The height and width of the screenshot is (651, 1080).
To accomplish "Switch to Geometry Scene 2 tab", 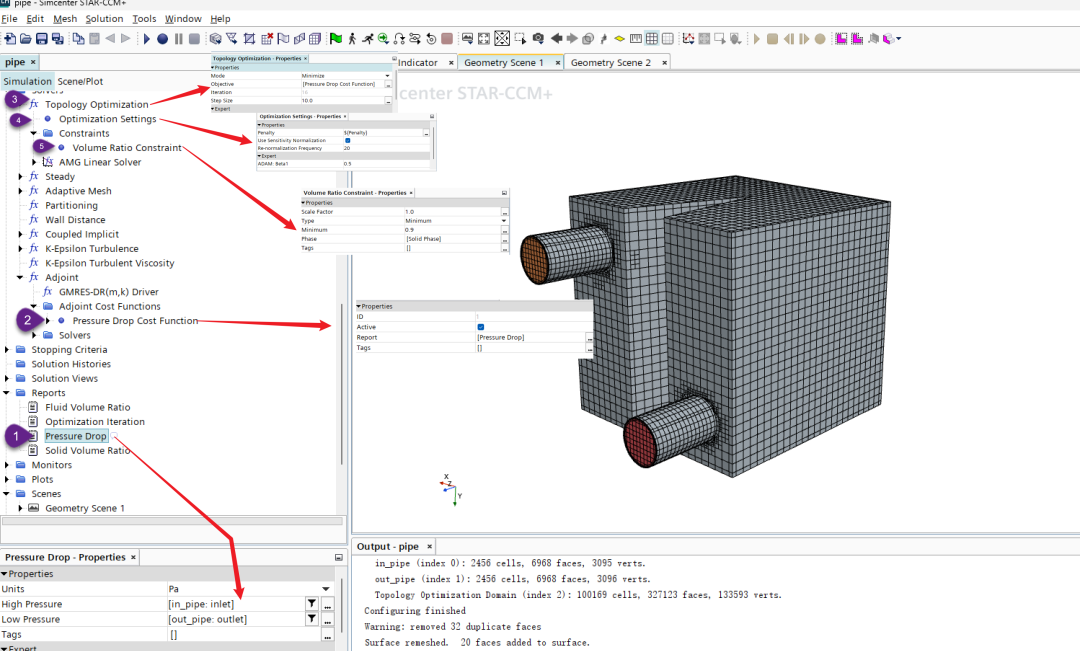I will [x=610, y=63].
